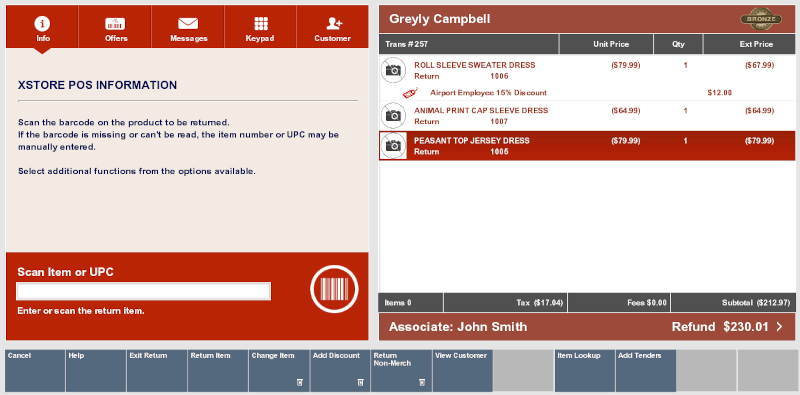Click the Subtotal ($212.97) cell
This screenshot has height=395, width=800.
(733, 303)
